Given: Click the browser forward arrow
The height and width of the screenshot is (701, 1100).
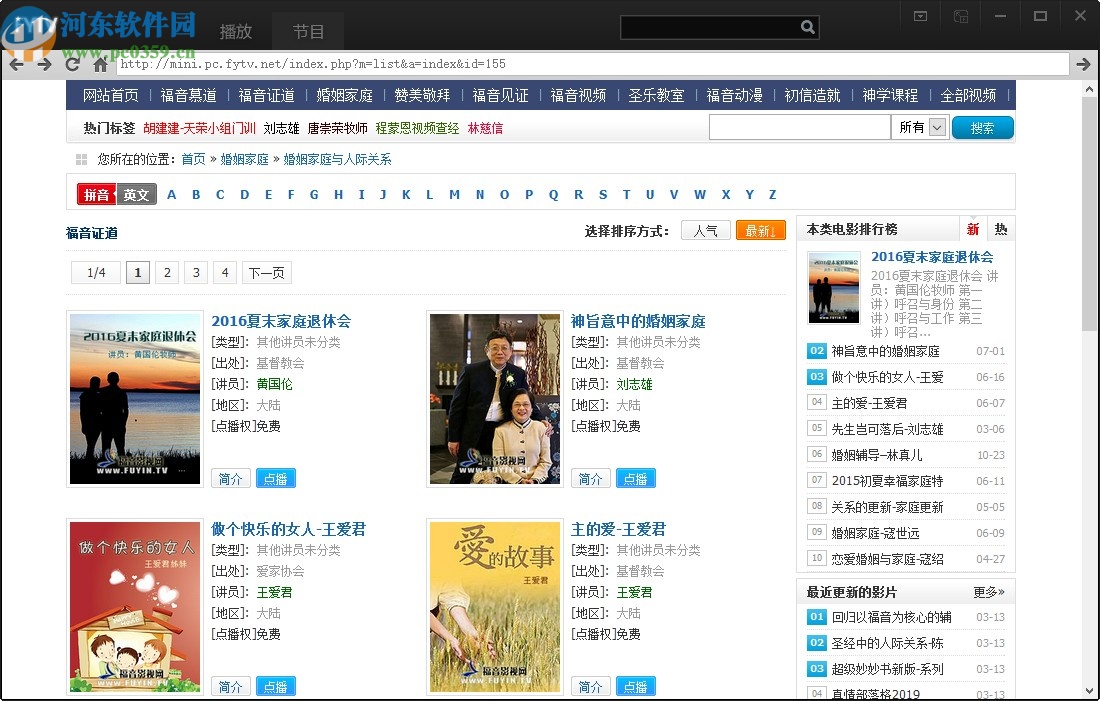Looking at the screenshot, I should coord(44,64).
